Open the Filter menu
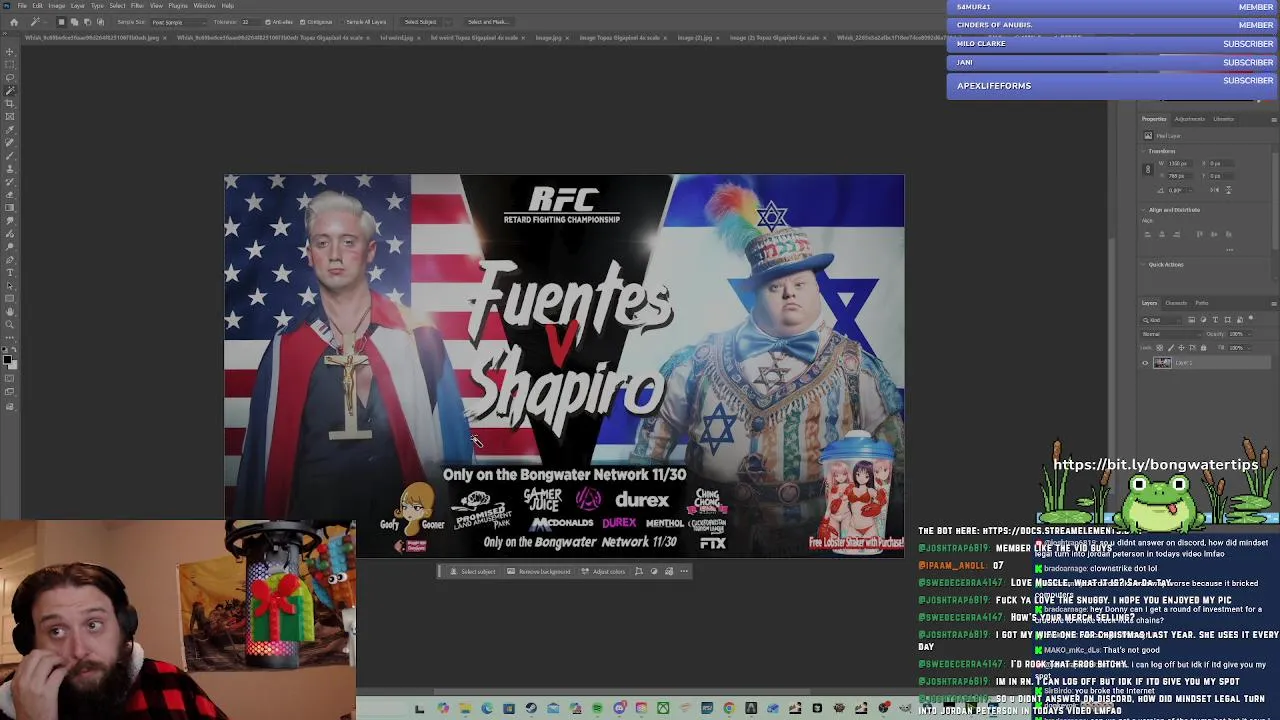 click(x=137, y=6)
